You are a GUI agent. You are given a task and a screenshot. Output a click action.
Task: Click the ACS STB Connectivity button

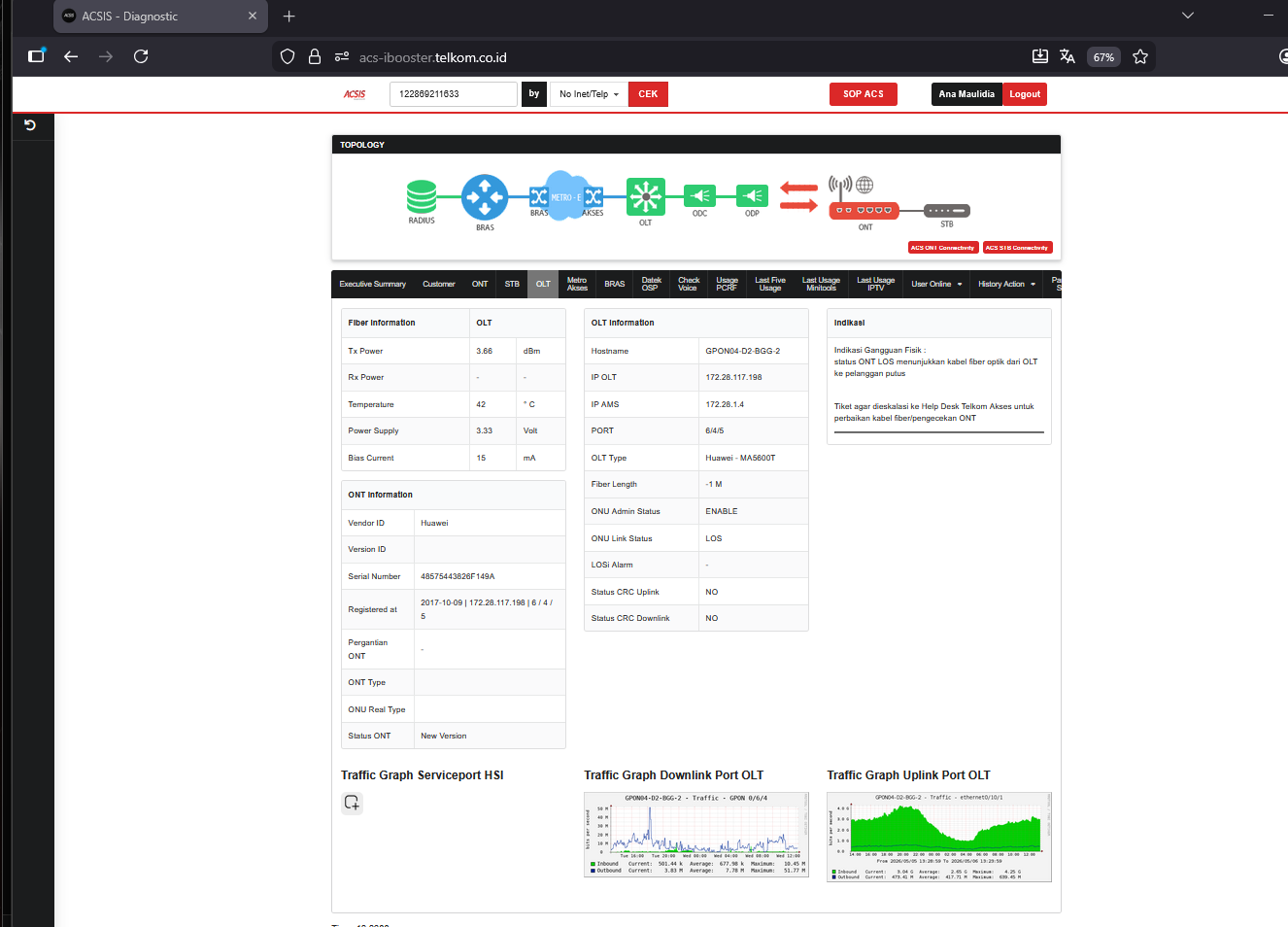(x=1017, y=248)
